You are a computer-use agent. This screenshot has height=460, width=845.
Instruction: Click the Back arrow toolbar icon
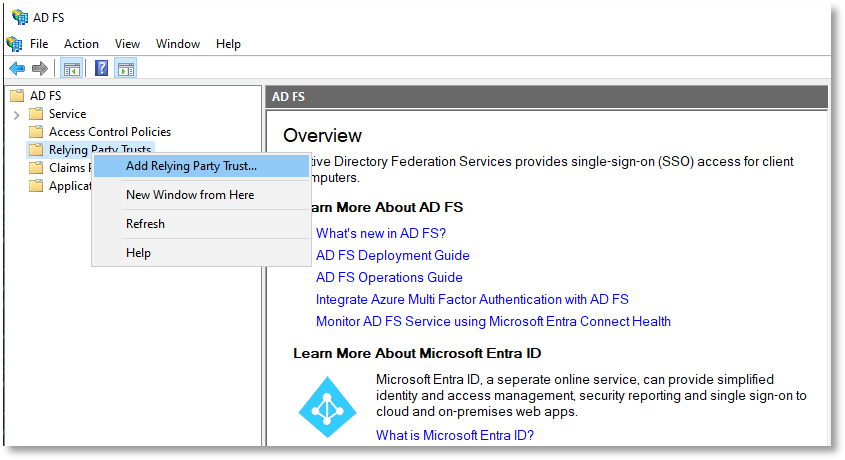[x=17, y=68]
